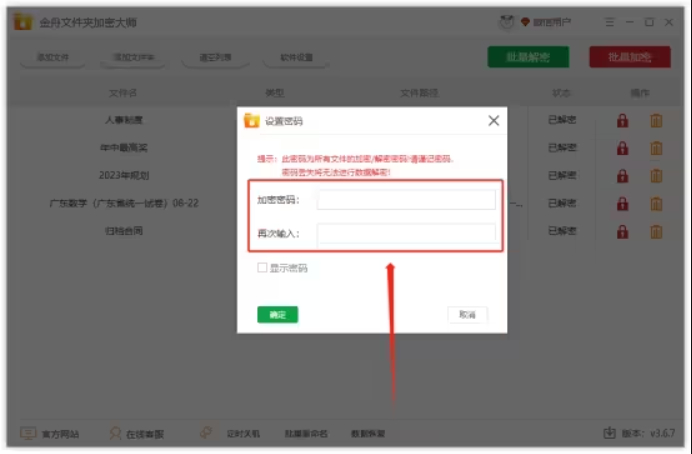Encrypt 2023年规划 using its lock icon

click(622, 176)
